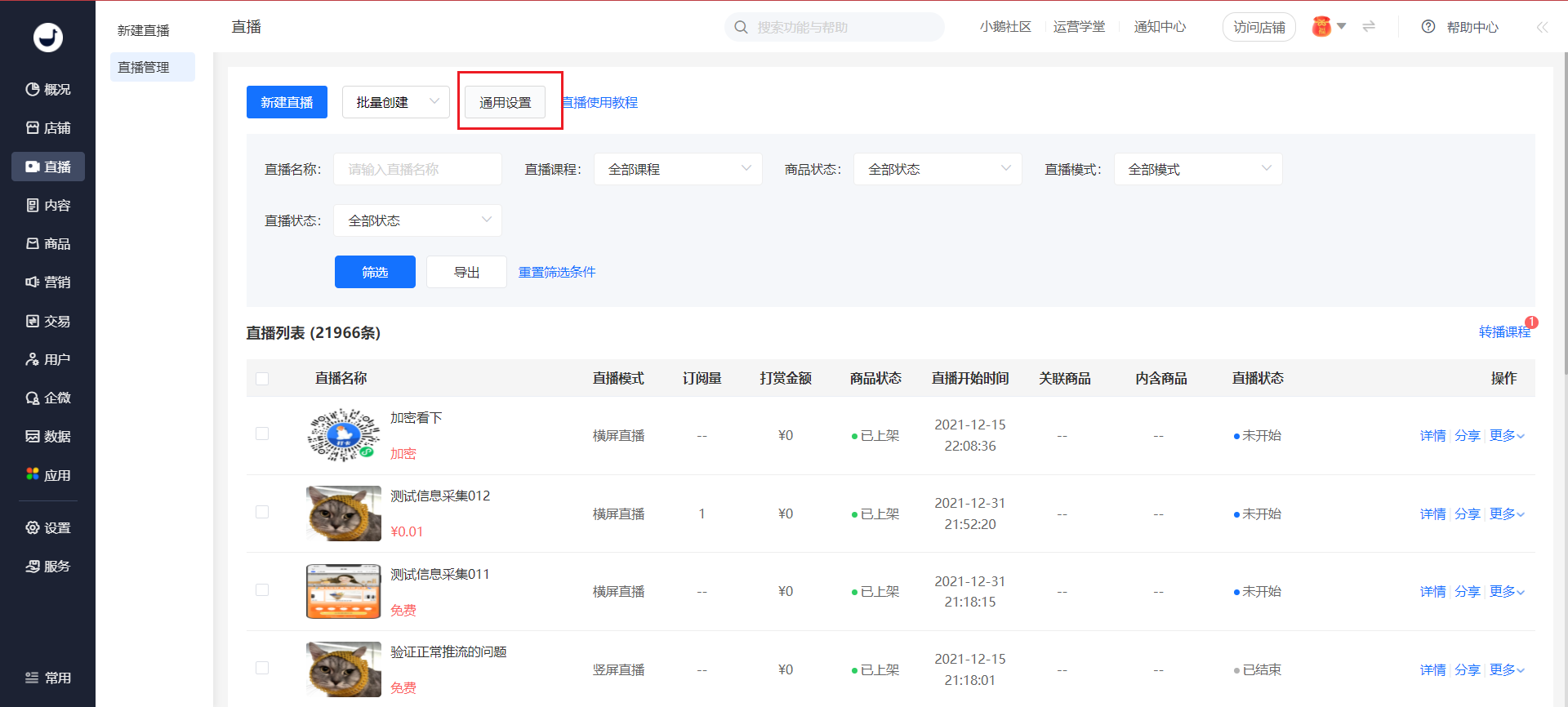Open the 内容 content sidebar item
The width and height of the screenshot is (1568, 707).
point(48,205)
